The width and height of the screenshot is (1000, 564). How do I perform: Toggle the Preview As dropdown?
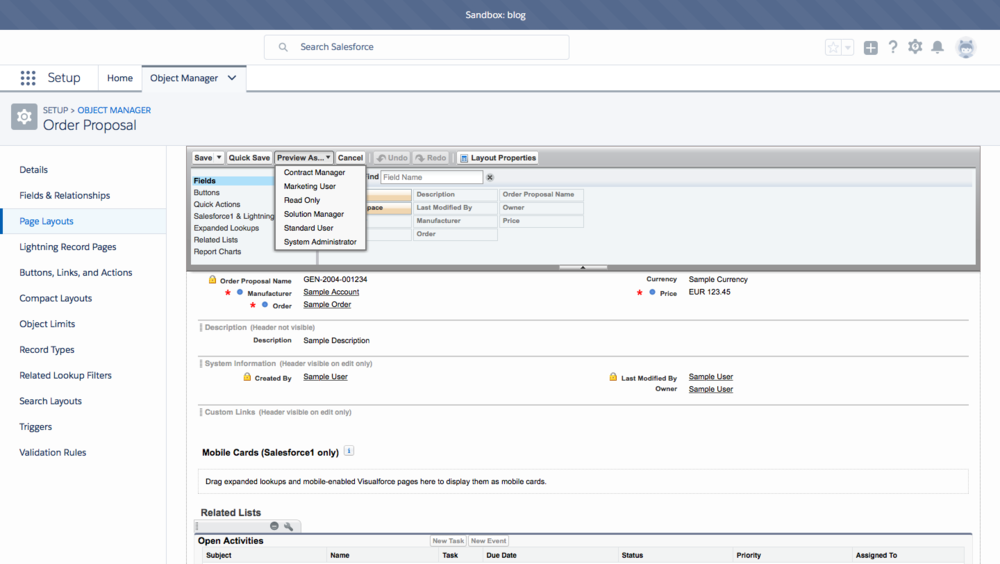coord(304,158)
